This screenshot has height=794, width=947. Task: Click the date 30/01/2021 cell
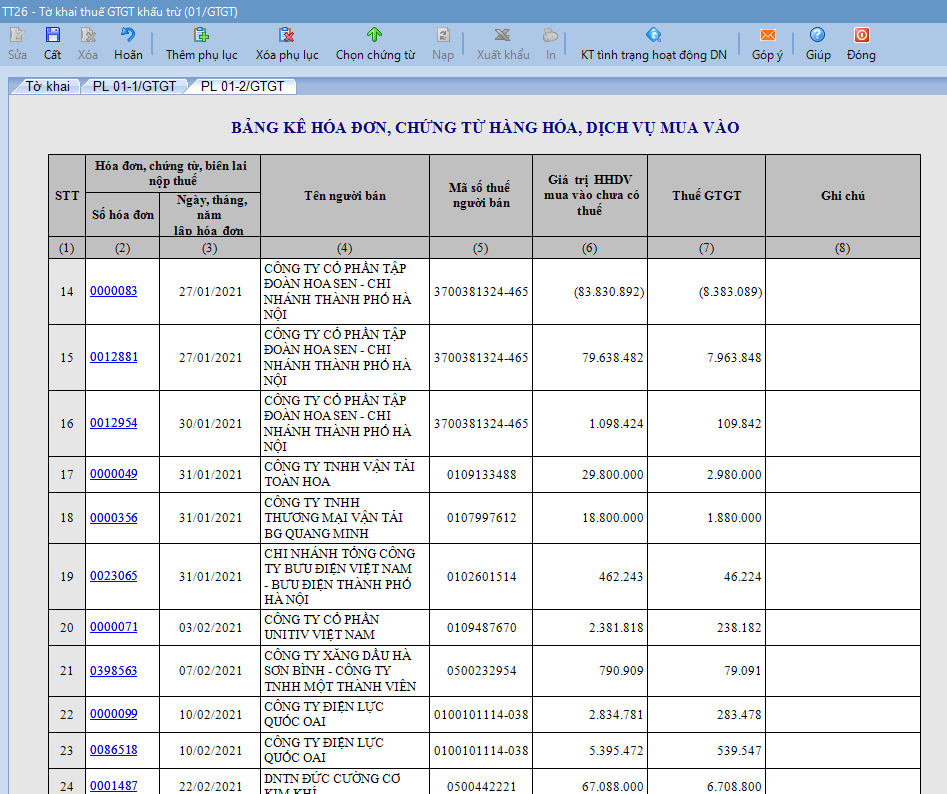[x=210, y=423]
